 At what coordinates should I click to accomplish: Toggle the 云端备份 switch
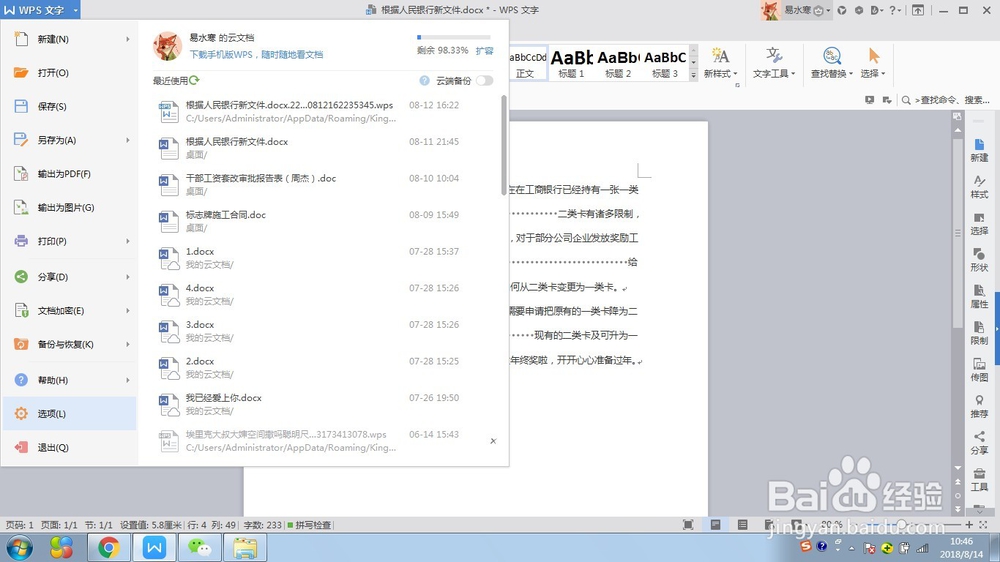click(x=485, y=80)
